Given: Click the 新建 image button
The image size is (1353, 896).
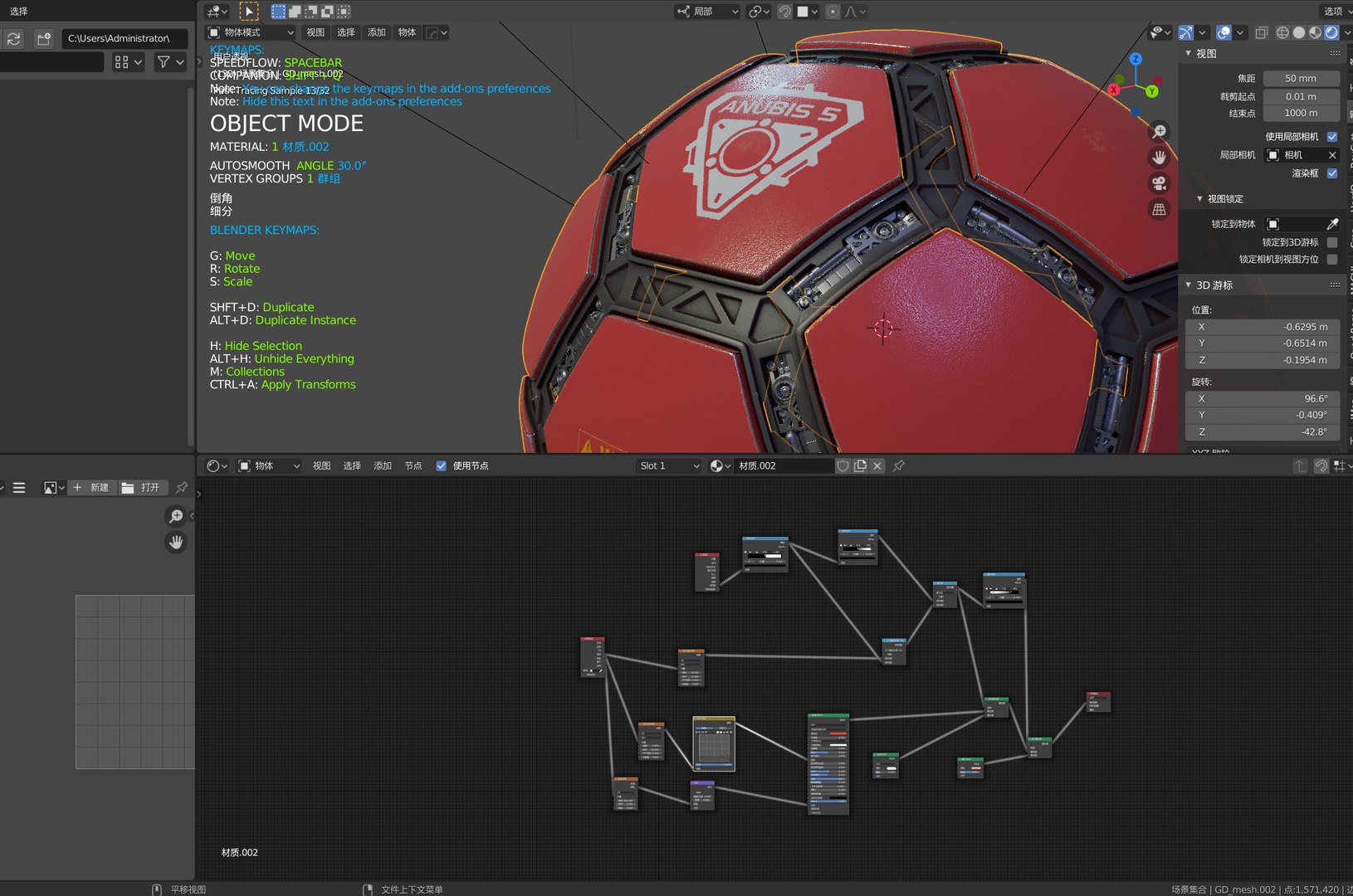Looking at the screenshot, I should pos(91,488).
